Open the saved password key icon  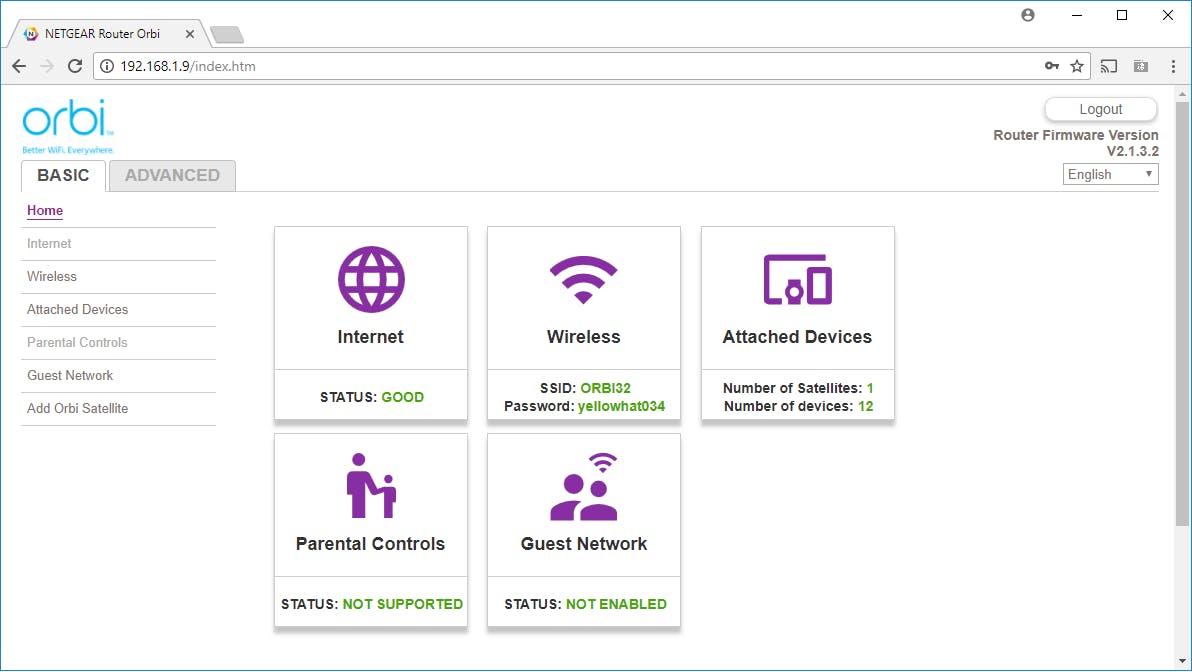click(1052, 66)
